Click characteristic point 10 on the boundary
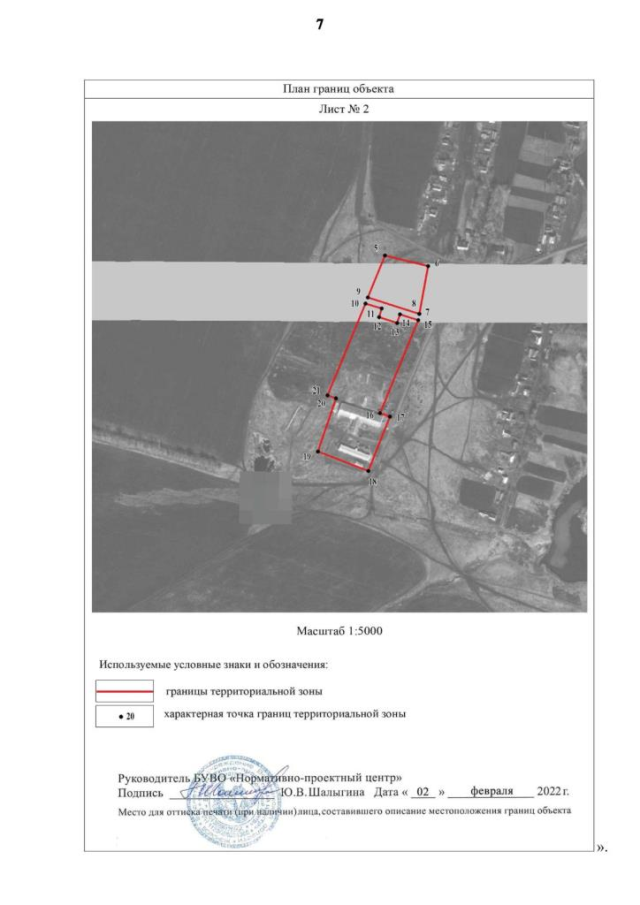The width and height of the screenshot is (640, 905). point(366,302)
